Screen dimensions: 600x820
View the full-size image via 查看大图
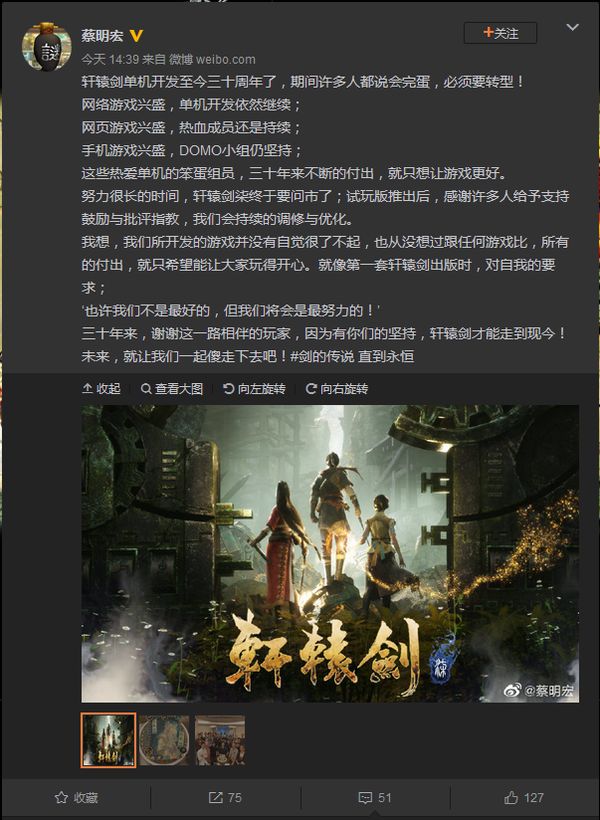coord(172,389)
